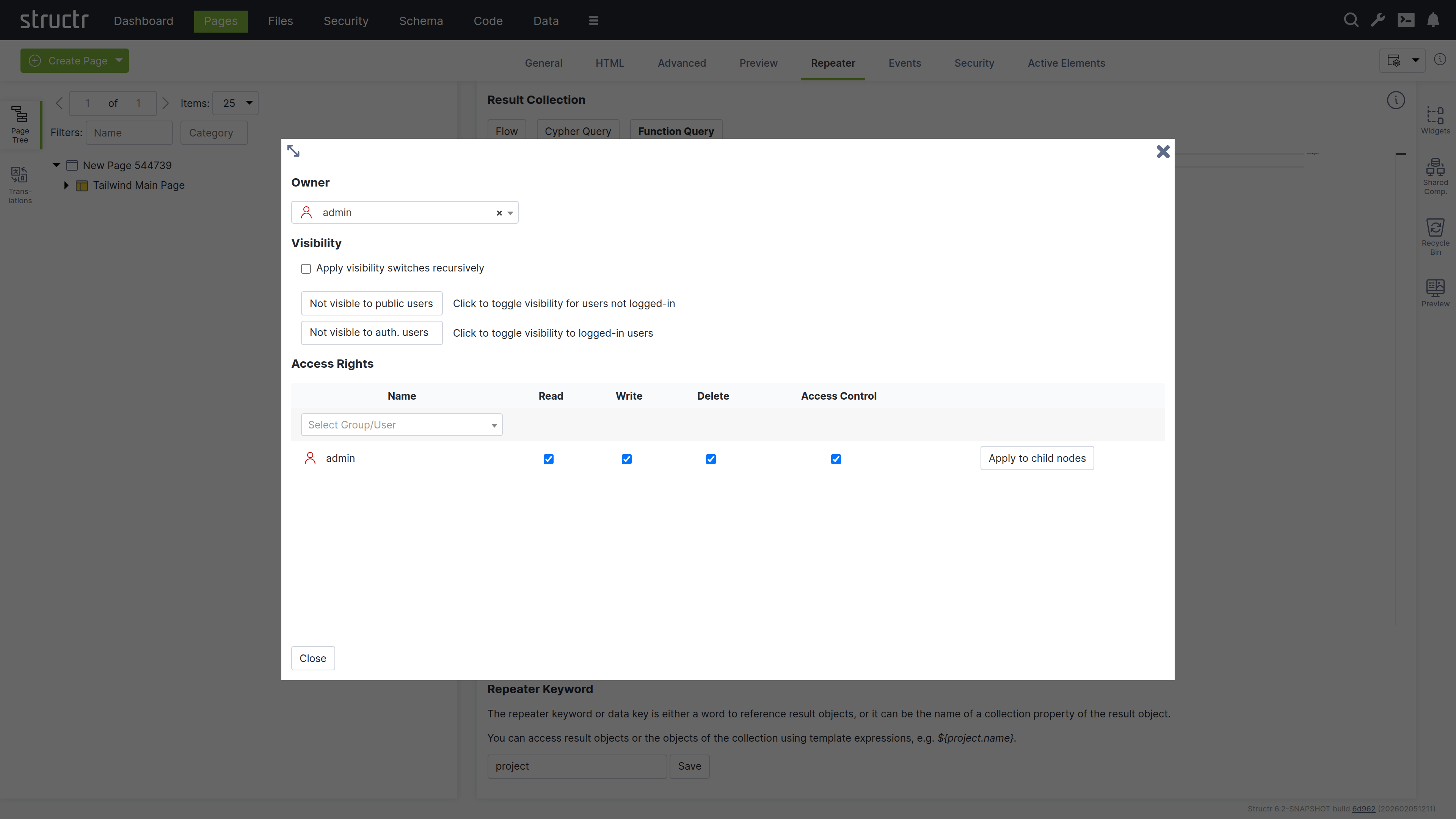
Task: Click the notifications bell icon
Action: [1433, 20]
